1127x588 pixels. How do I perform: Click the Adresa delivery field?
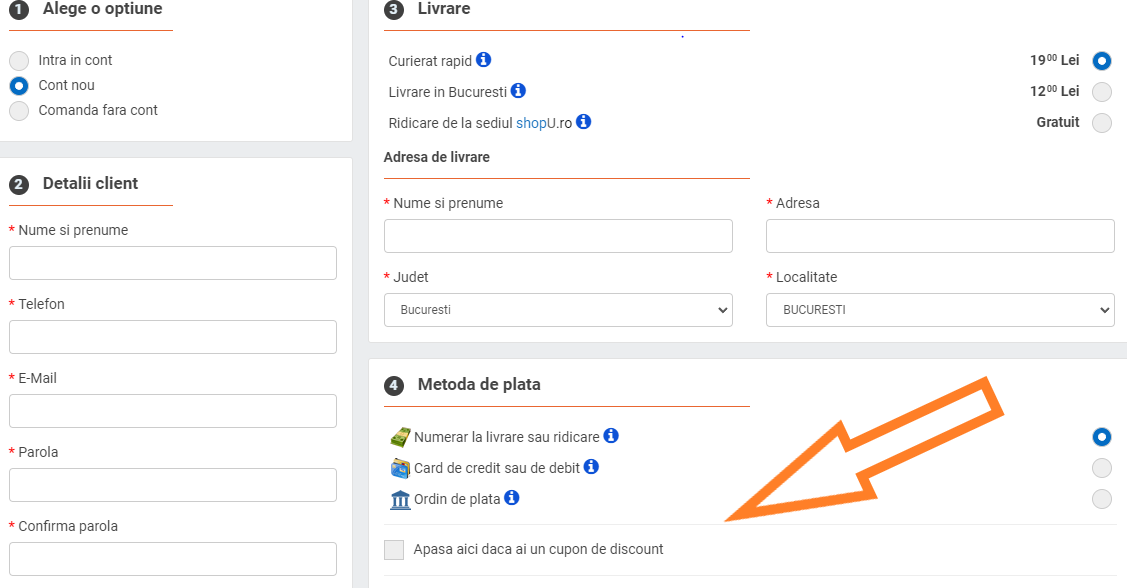tap(940, 236)
